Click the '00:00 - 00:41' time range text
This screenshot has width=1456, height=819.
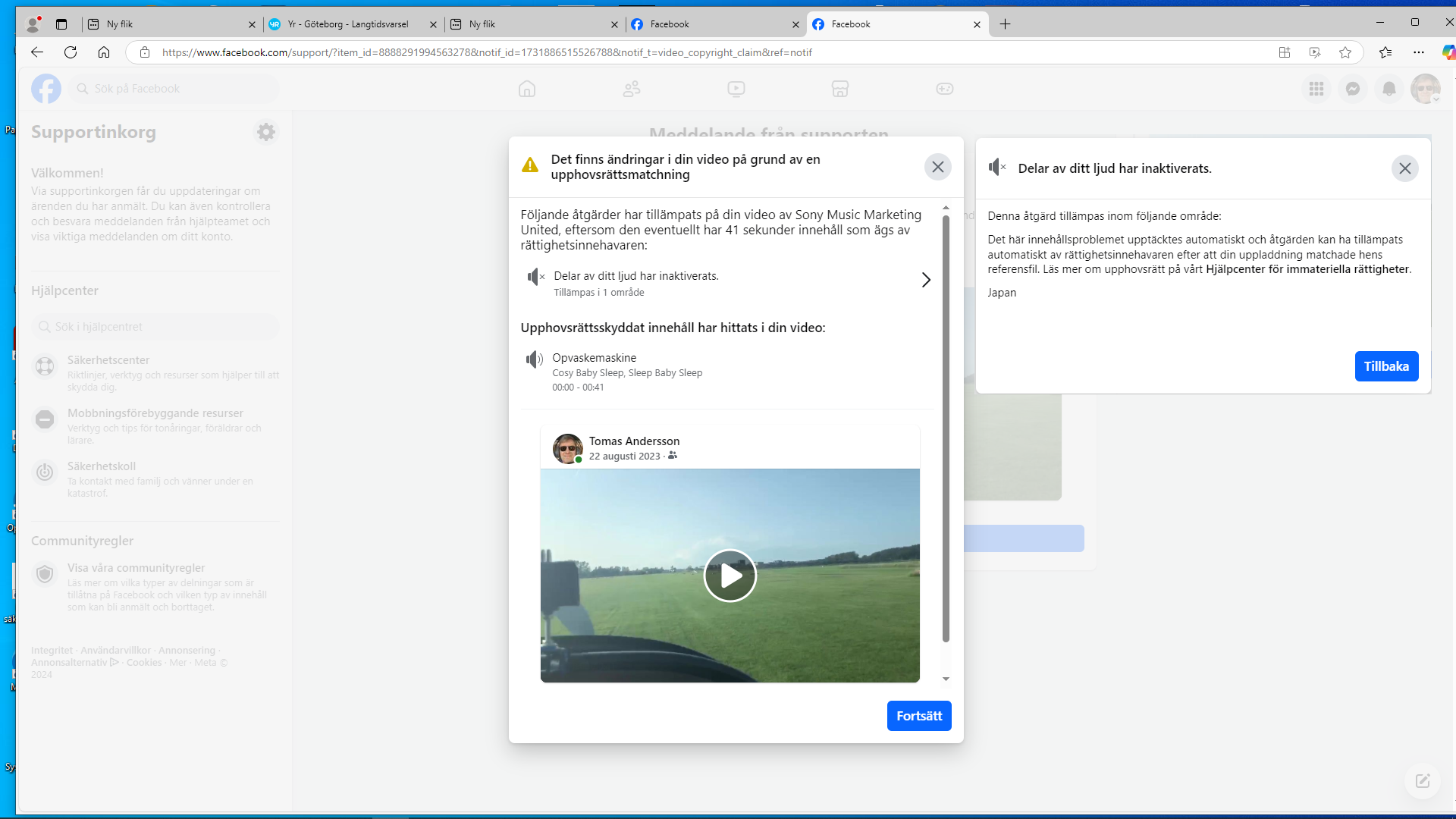click(x=578, y=388)
